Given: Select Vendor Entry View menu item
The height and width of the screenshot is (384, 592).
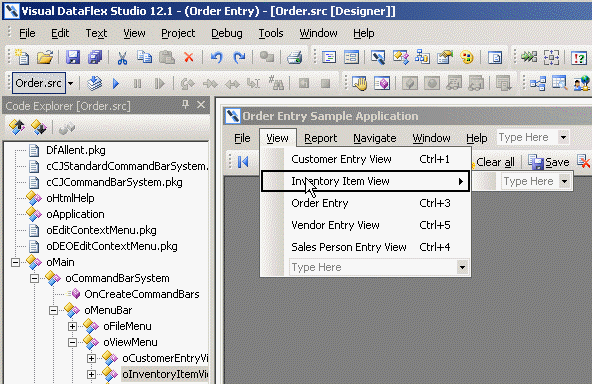Looking at the screenshot, I should click(x=365, y=225).
